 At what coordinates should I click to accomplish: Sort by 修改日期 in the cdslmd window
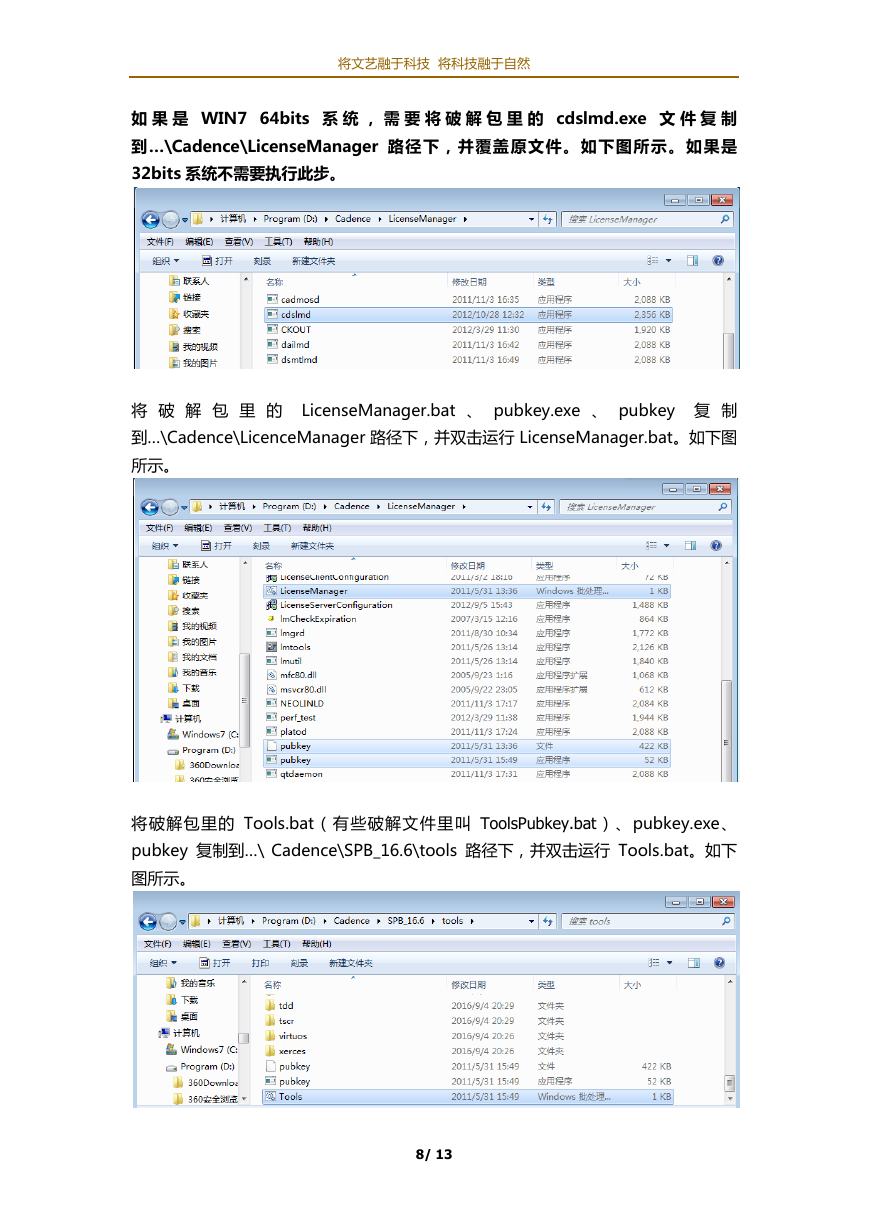tap(468, 282)
